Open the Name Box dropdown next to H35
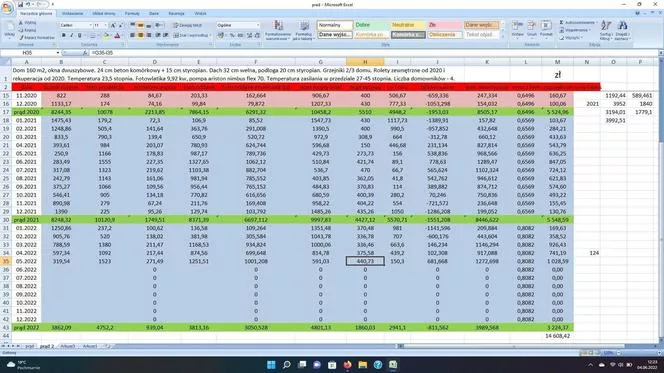This screenshot has height=373, width=664. click(58, 53)
